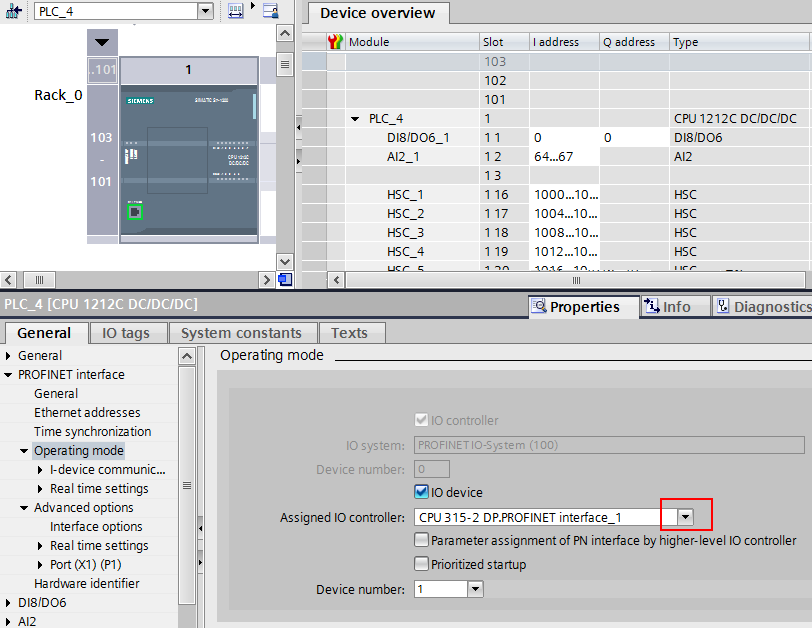Collapse the PLC_4 row in device overview

click(x=355, y=119)
